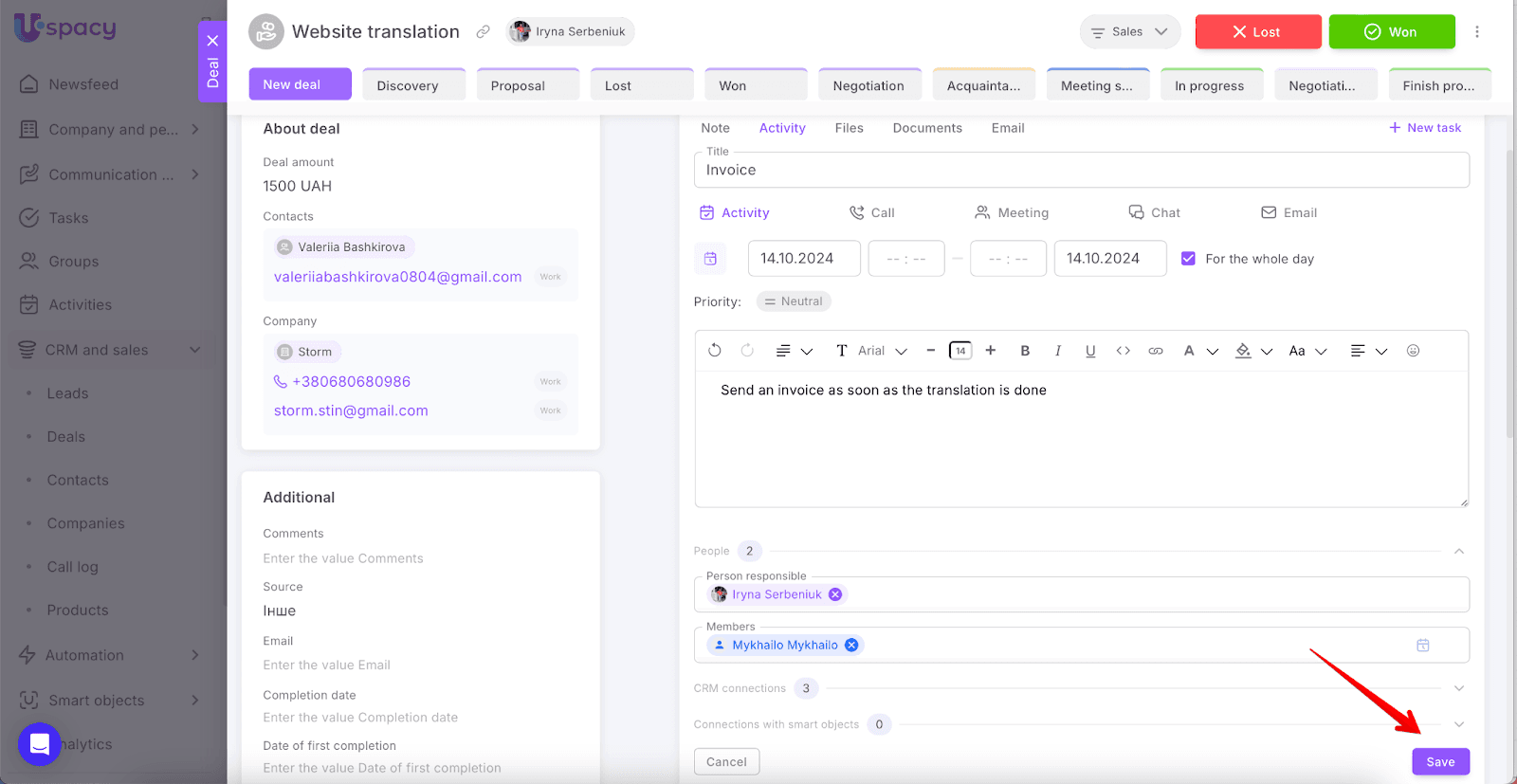Image resolution: width=1517 pixels, height=784 pixels.
Task: Insert a hyperlink via link icon
Action: pos(1155,351)
